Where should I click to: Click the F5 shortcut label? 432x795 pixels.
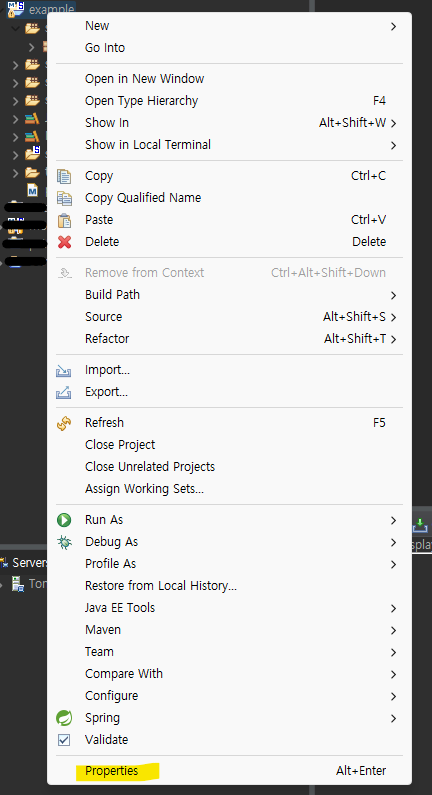(379, 423)
